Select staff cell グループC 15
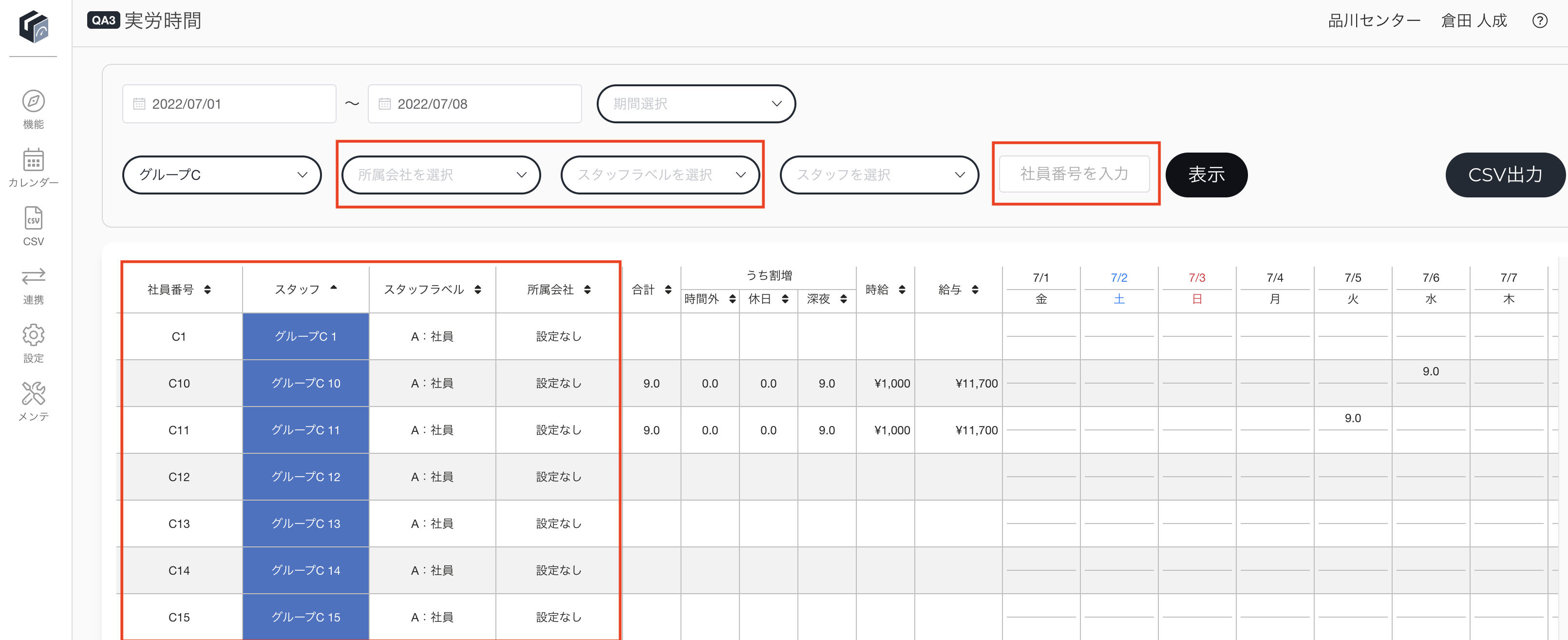Screen dimensions: 1568x640 305,617
